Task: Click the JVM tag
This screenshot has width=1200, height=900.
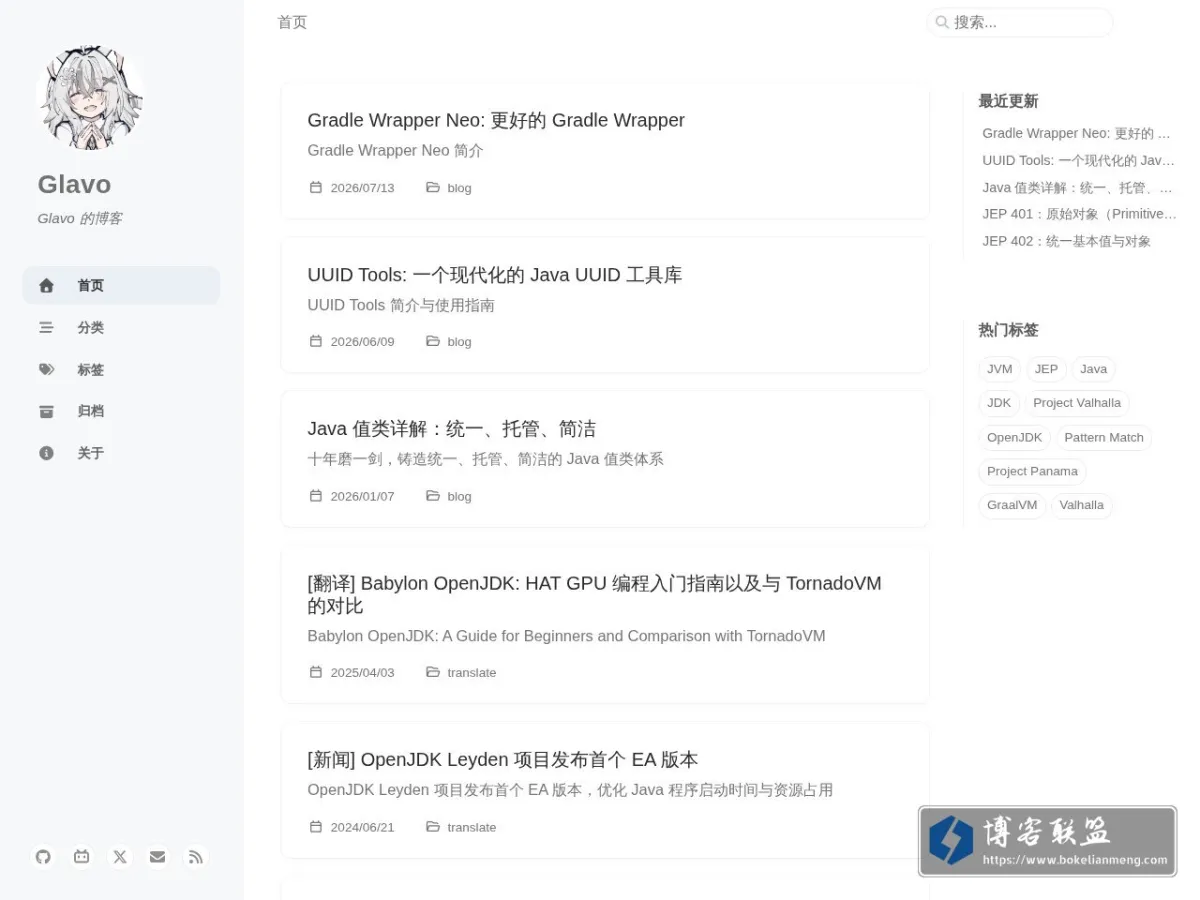Action: pos(1000,369)
